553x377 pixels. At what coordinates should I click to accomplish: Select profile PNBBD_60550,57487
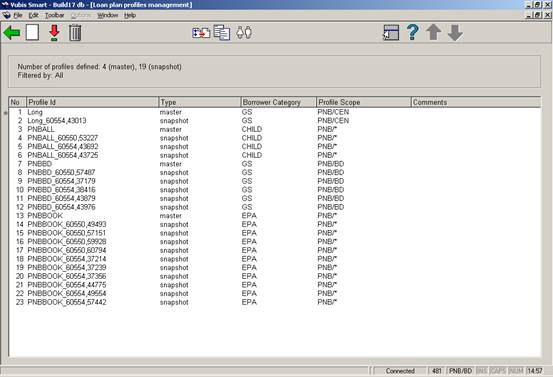tap(275, 172)
